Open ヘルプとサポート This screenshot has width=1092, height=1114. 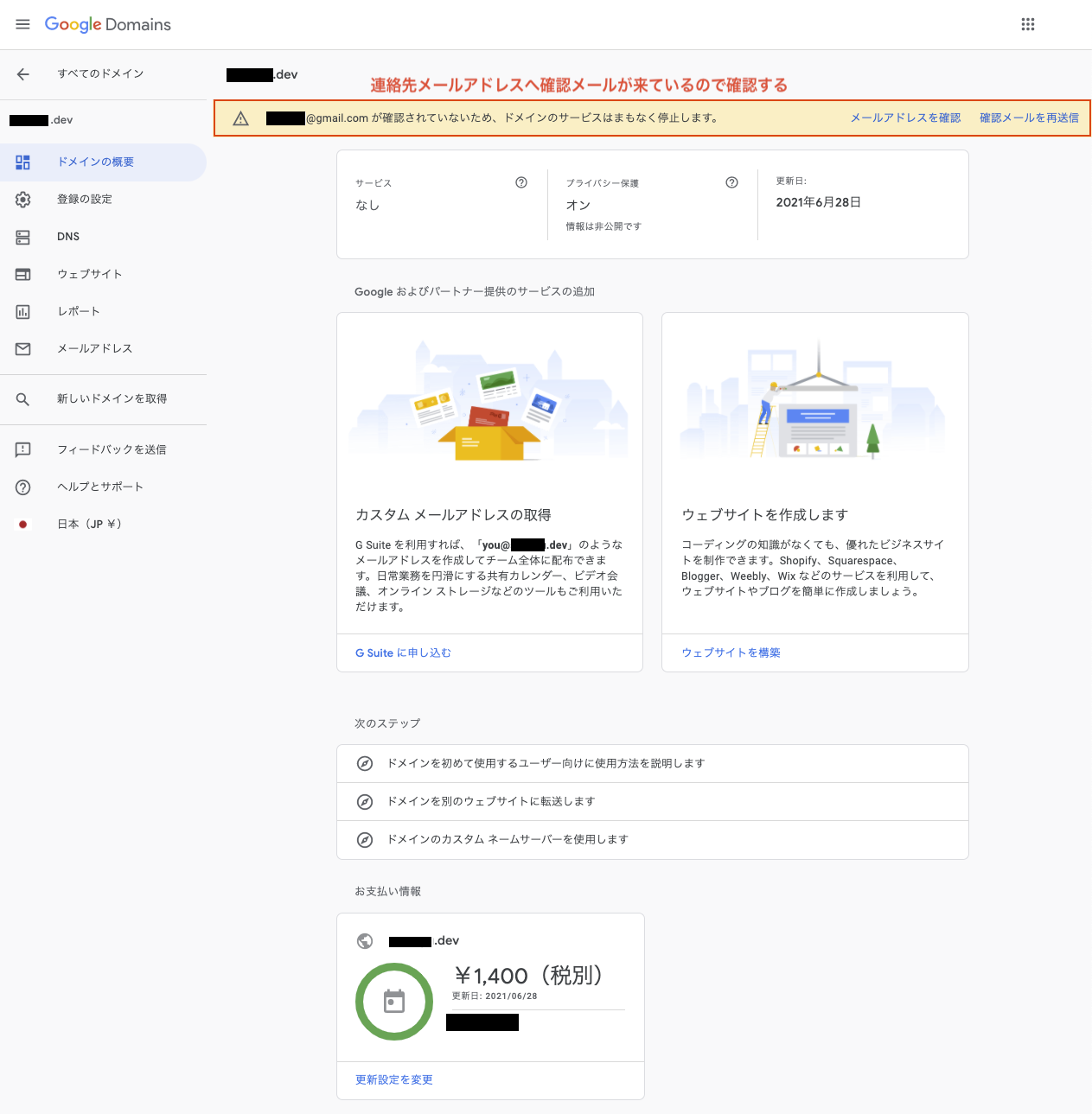coord(103,487)
